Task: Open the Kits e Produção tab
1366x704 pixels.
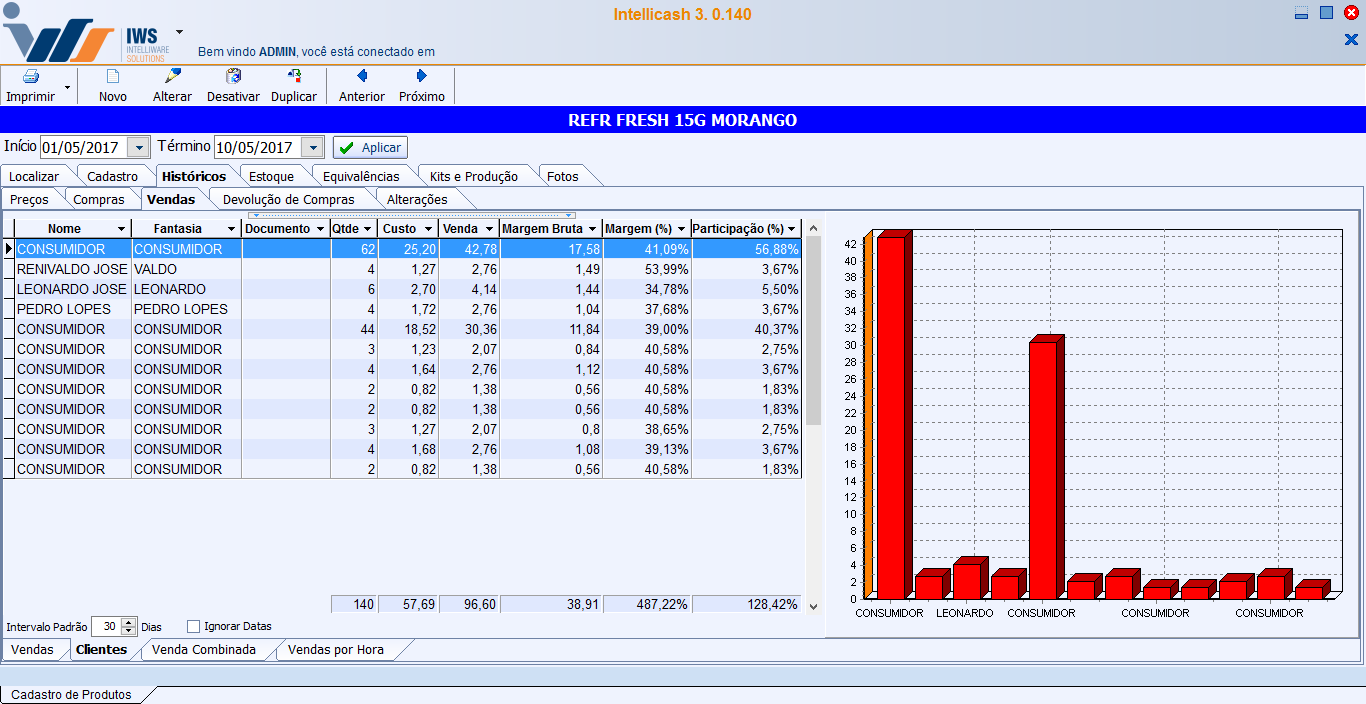Action: coord(474,177)
